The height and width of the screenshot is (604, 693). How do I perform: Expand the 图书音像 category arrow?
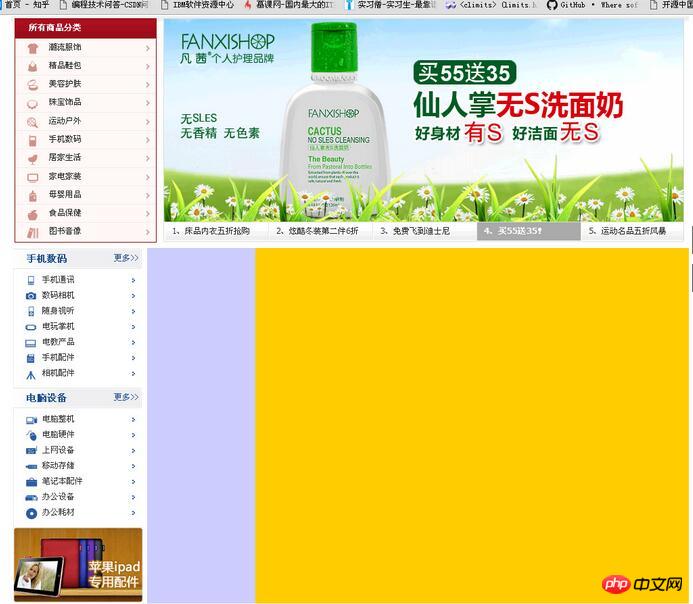click(x=148, y=232)
